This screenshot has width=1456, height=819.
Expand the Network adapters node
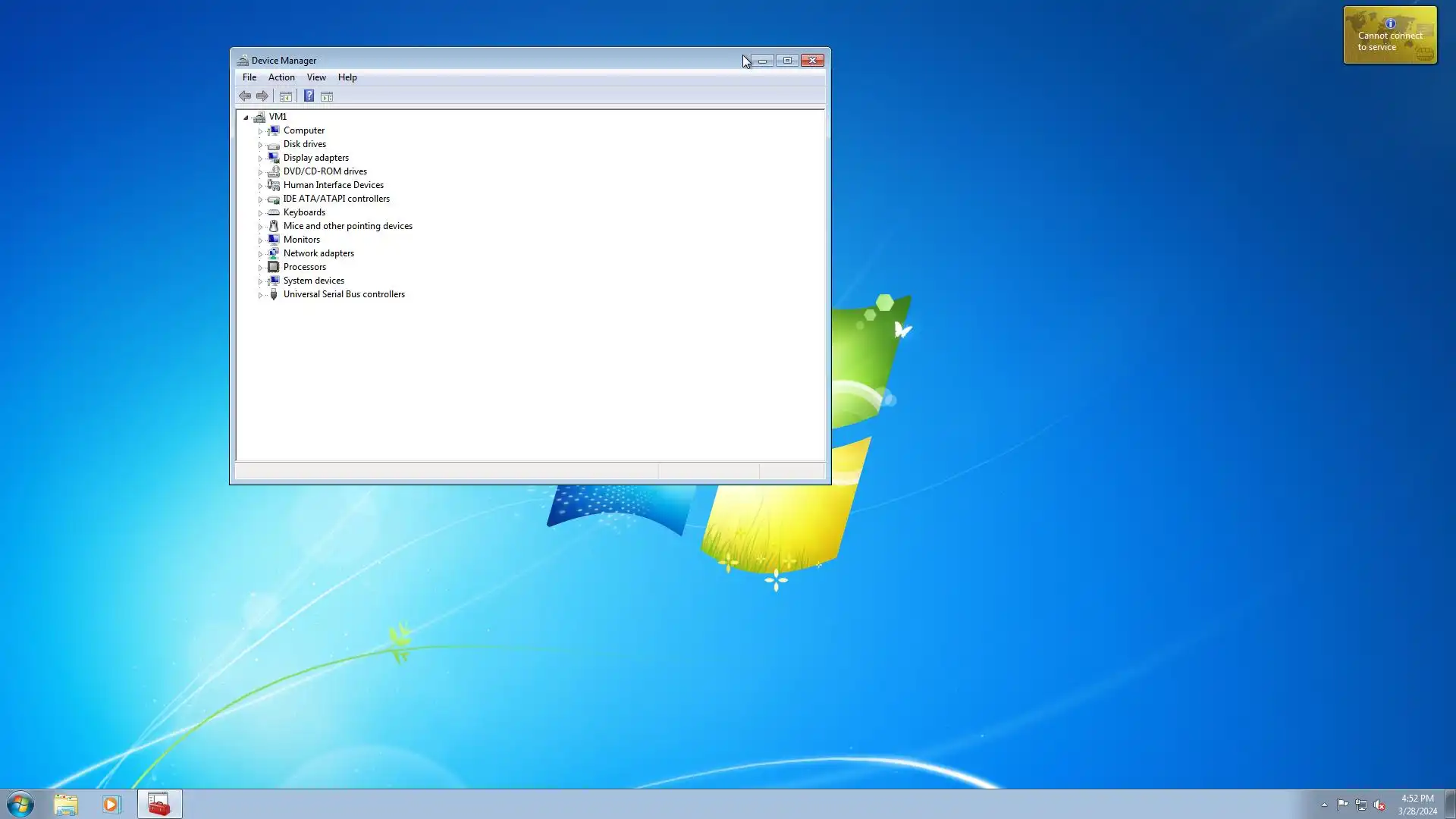coord(260,254)
